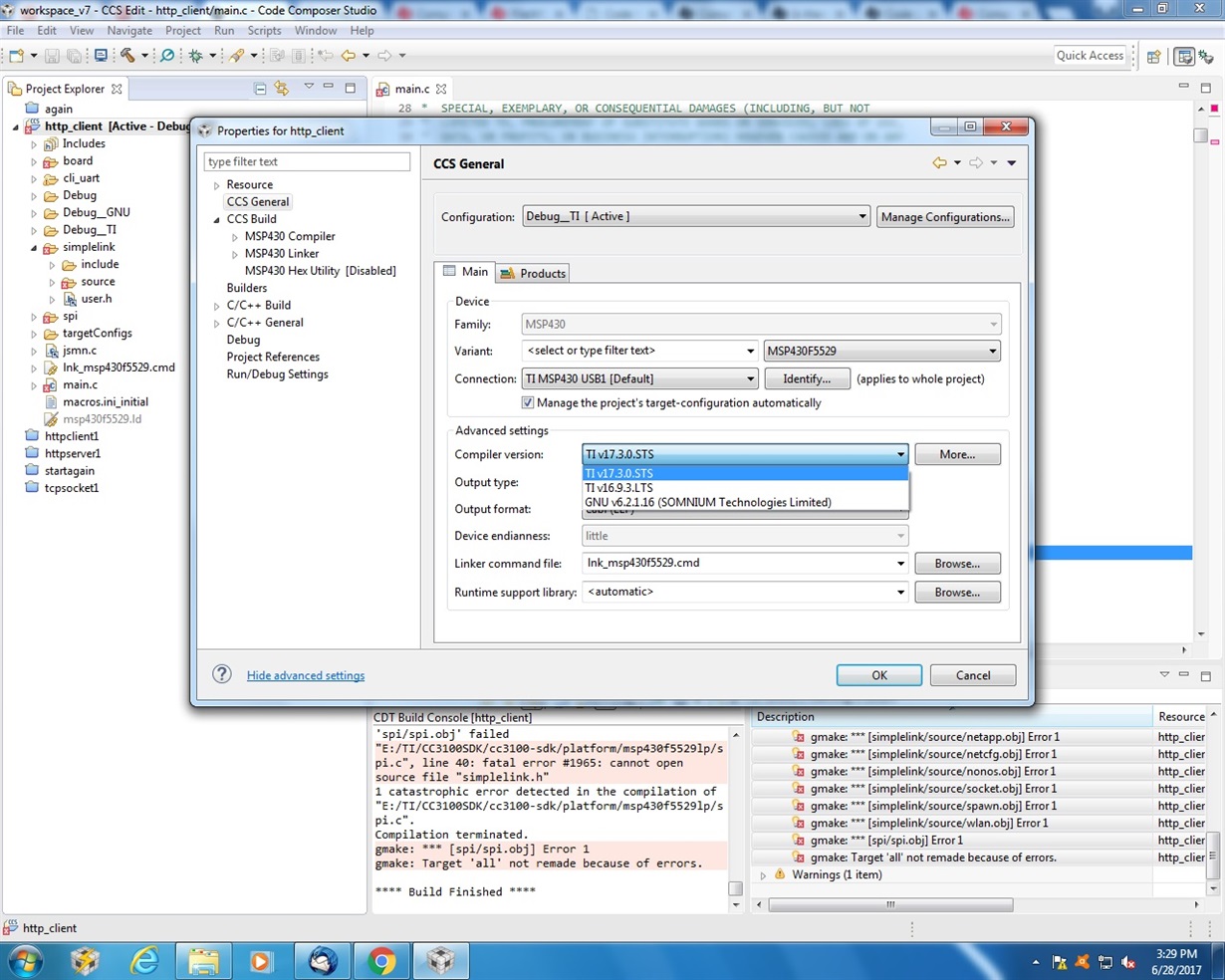This screenshot has height=980, width=1225.
Task: Click the speaker volume tray icon
Action: 1128,963
